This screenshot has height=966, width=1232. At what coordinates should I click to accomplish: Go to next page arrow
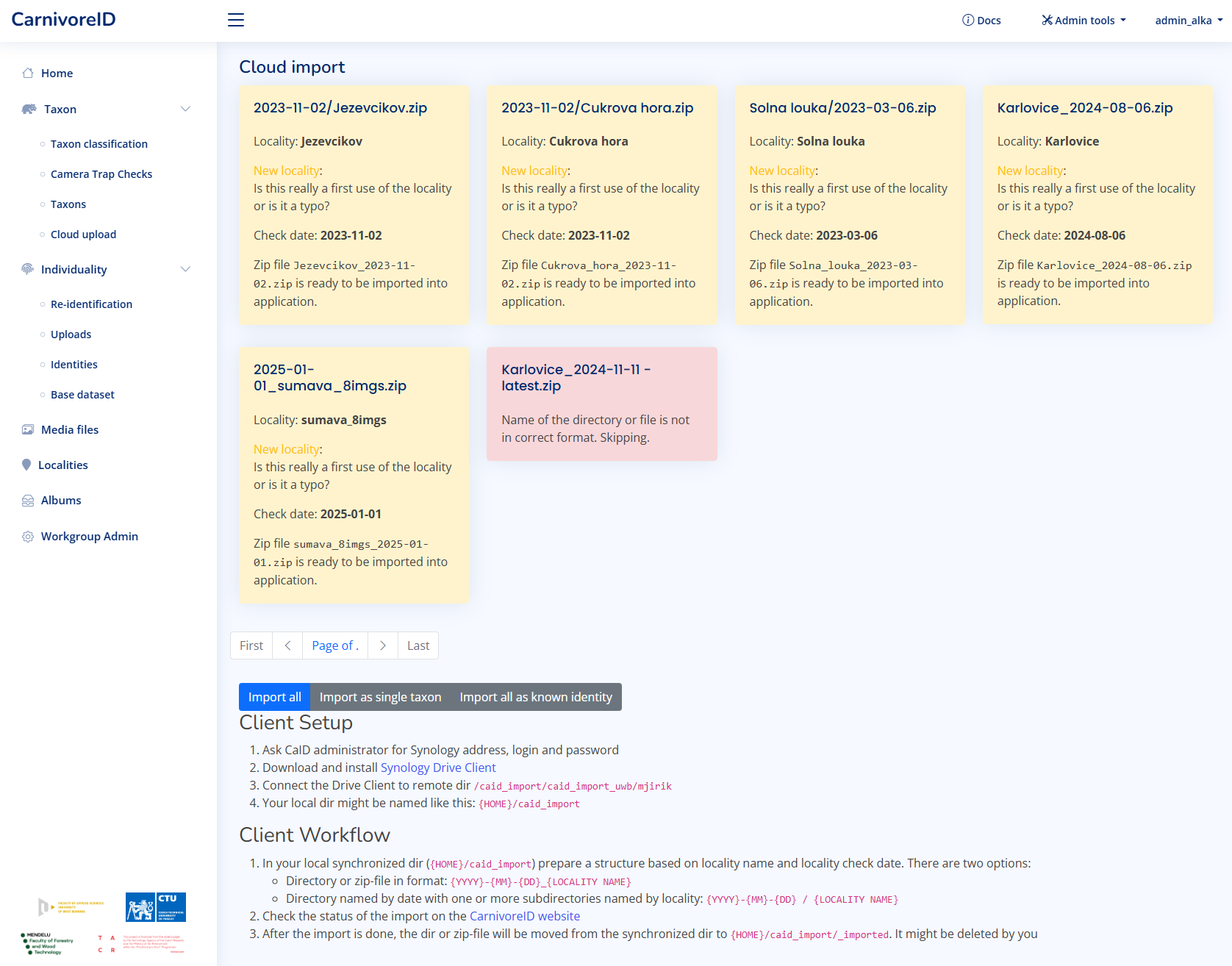pos(383,645)
